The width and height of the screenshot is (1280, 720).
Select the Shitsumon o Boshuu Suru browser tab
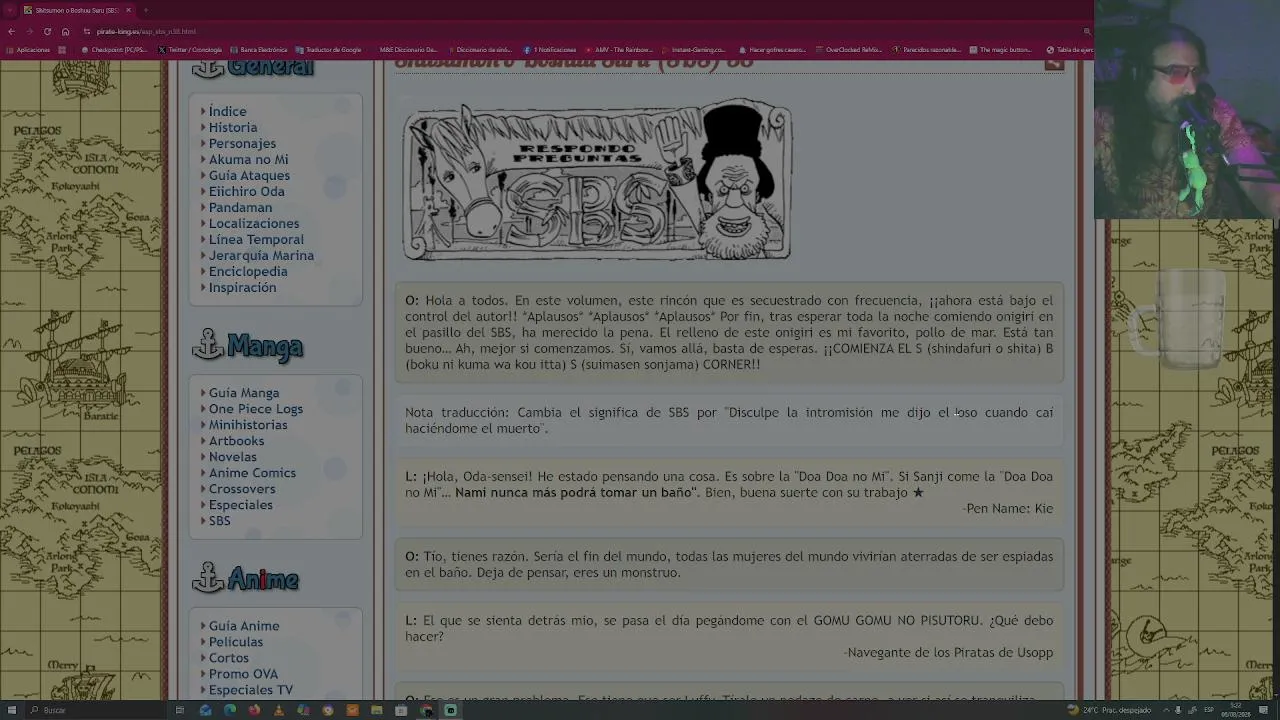click(78, 10)
